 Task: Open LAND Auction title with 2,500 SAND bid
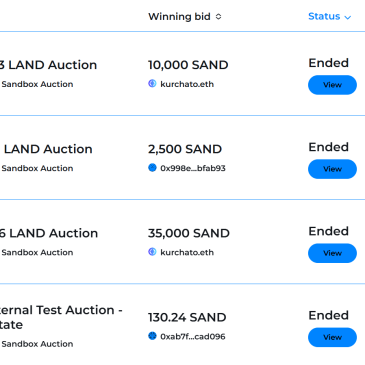click(48, 149)
